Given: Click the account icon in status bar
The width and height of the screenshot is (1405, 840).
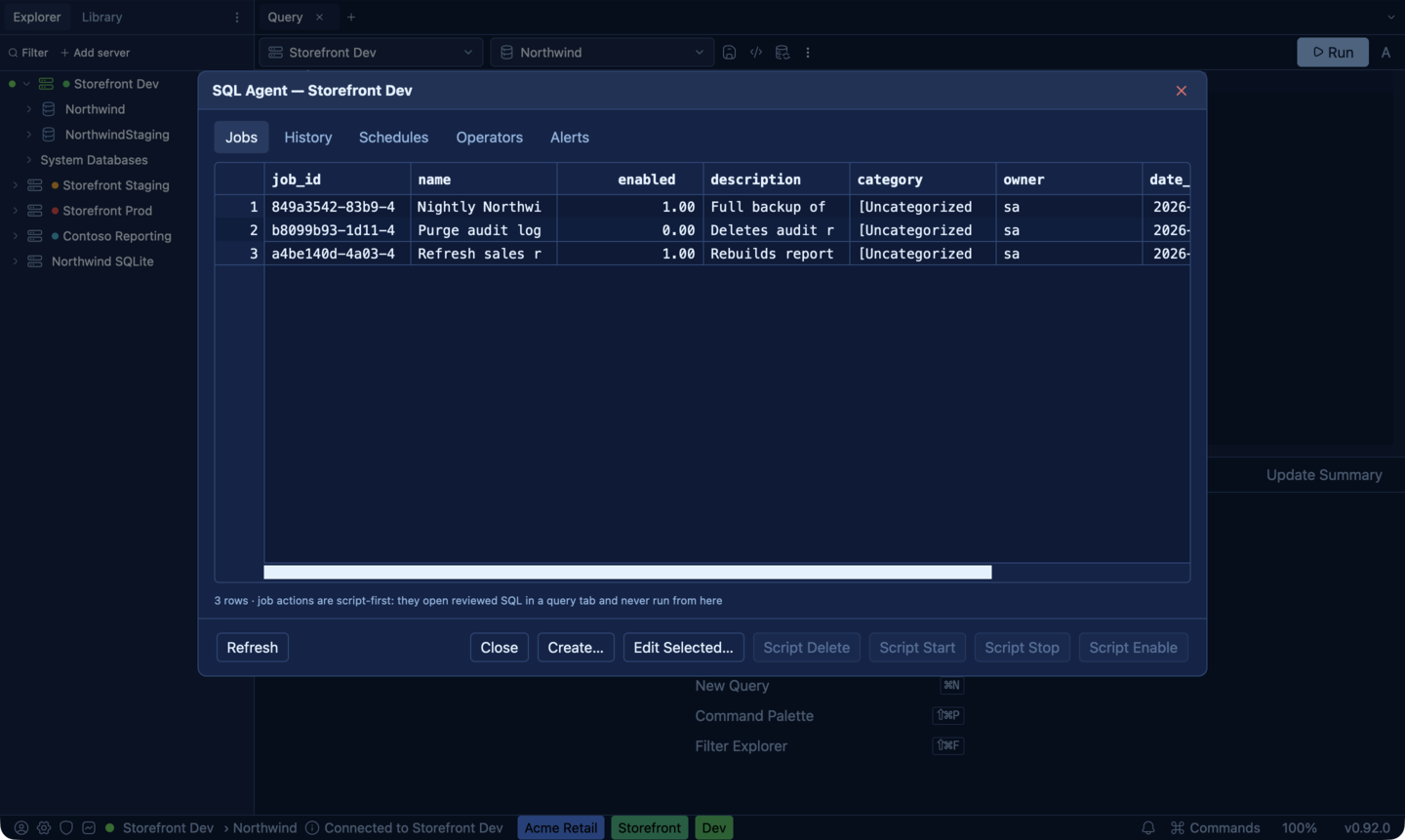Looking at the screenshot, I should (20, 827).
